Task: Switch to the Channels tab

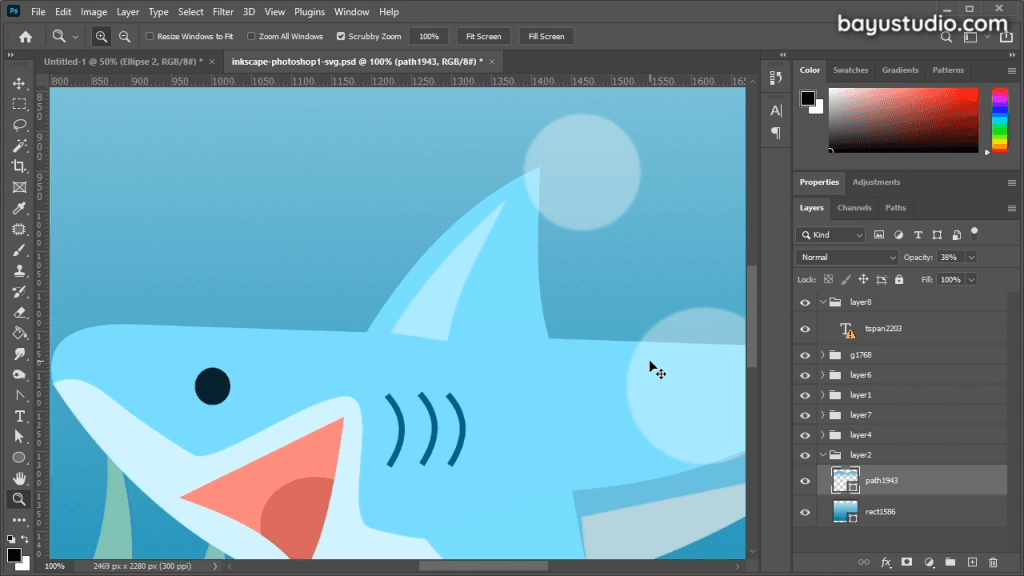Action: [x=854, y=208]
